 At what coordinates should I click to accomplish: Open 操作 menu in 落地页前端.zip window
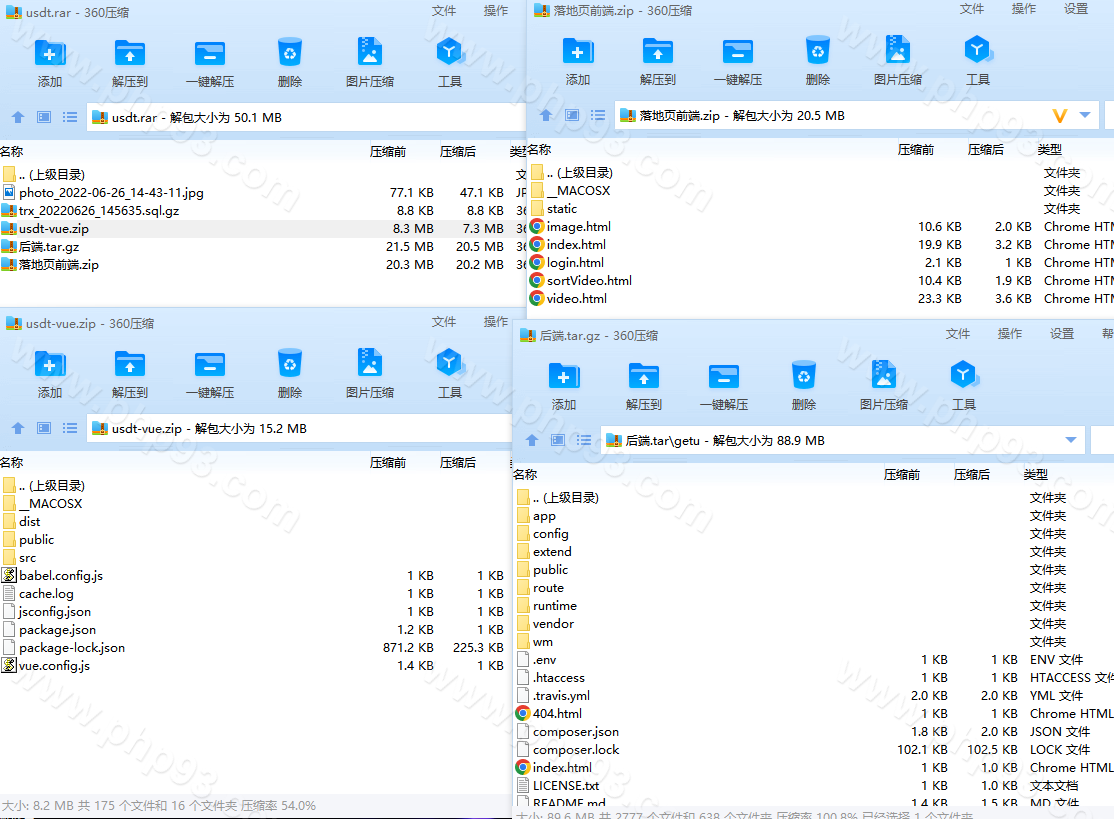click(x=1024, y=9)
